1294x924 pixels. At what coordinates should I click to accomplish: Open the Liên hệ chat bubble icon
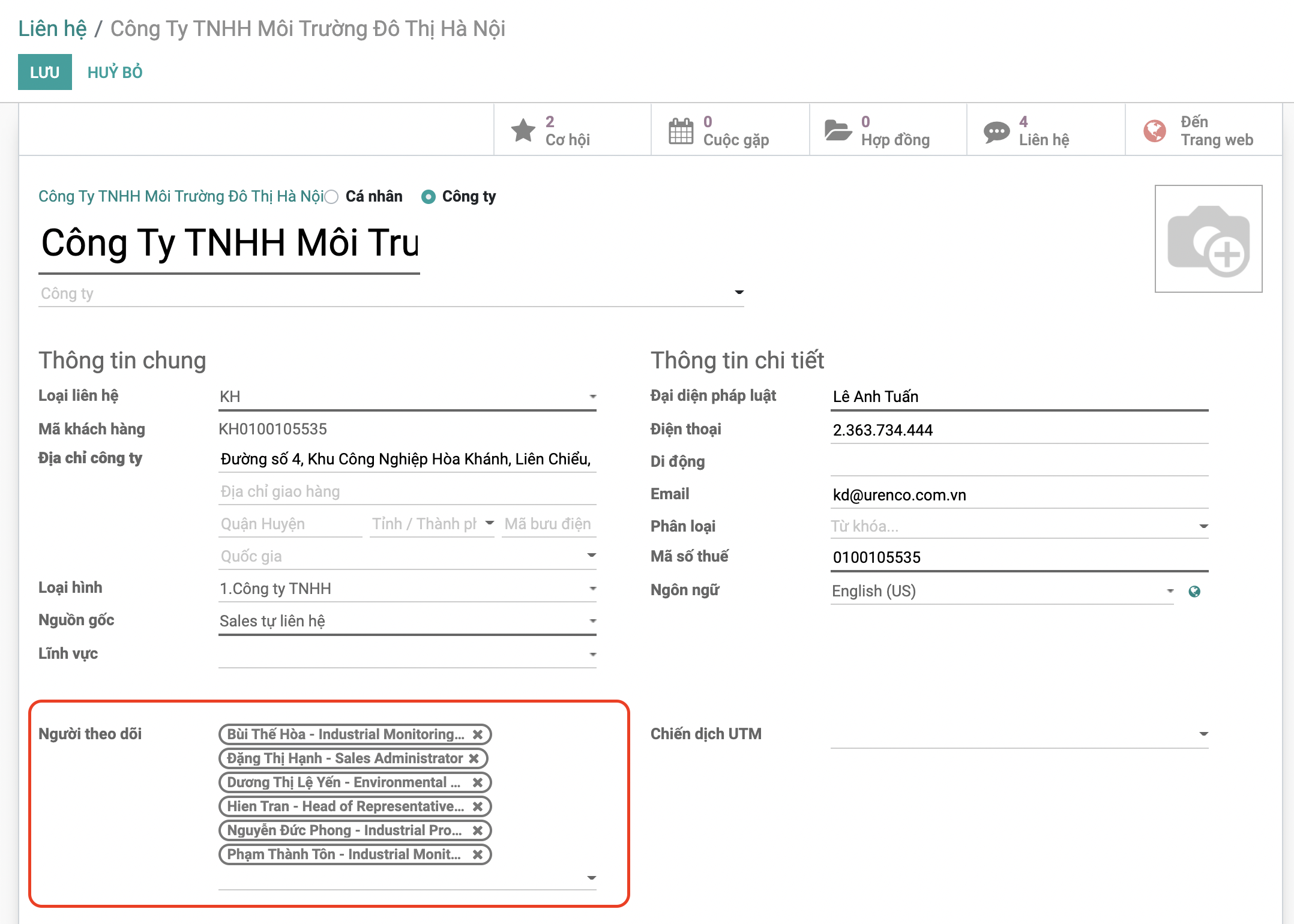pyautogui.click(x=996, y=131)
